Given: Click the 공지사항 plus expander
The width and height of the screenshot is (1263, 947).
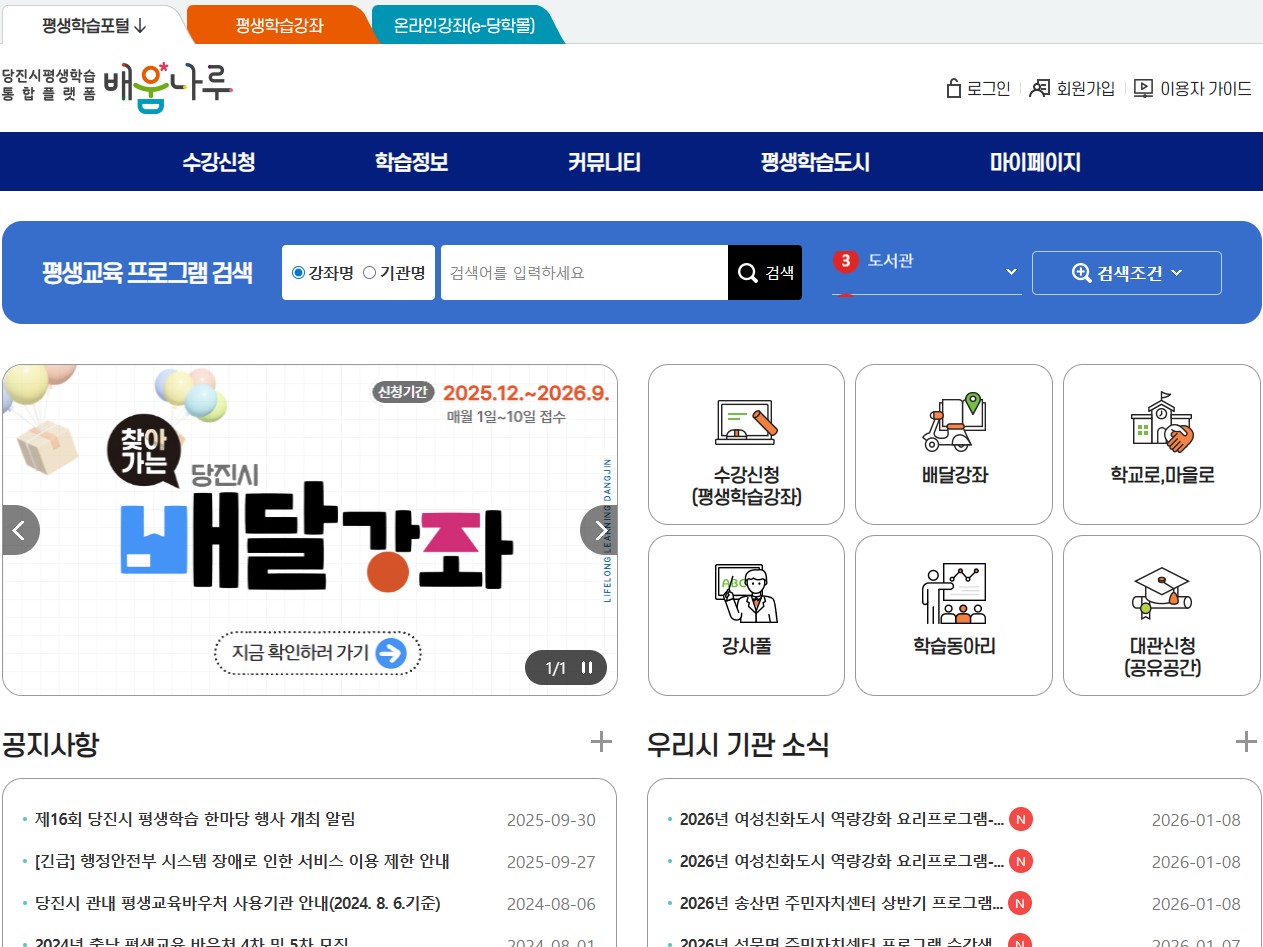Looking at the screenshot, I should click(x=601, y=743).
